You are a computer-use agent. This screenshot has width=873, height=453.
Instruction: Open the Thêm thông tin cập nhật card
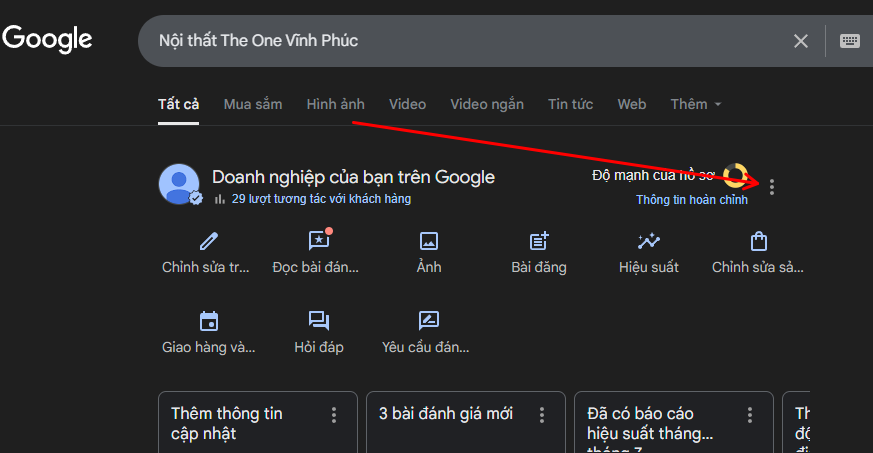coord(258,422)
